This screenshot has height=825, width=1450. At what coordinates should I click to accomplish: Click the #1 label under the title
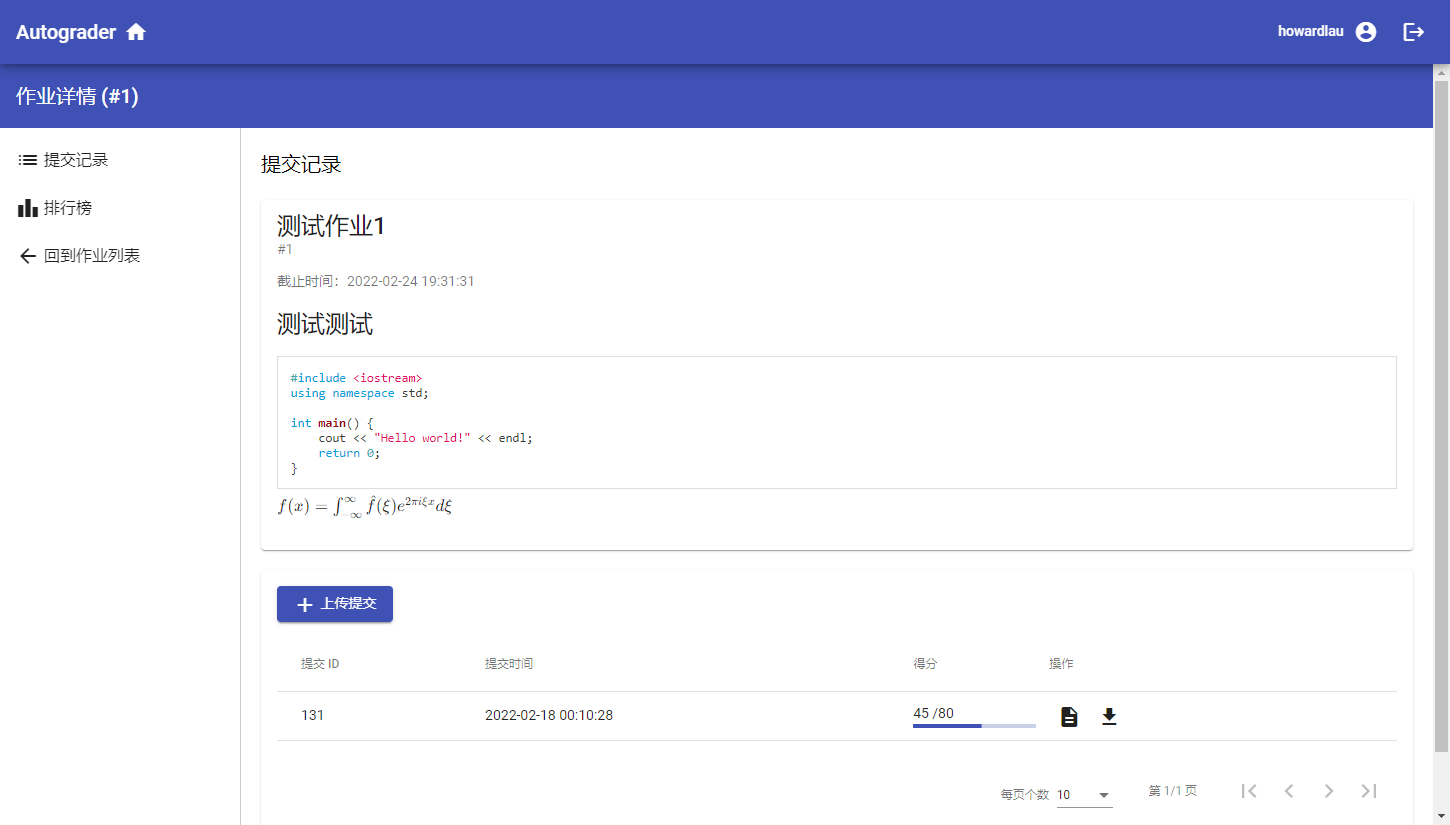pos(285,249)
